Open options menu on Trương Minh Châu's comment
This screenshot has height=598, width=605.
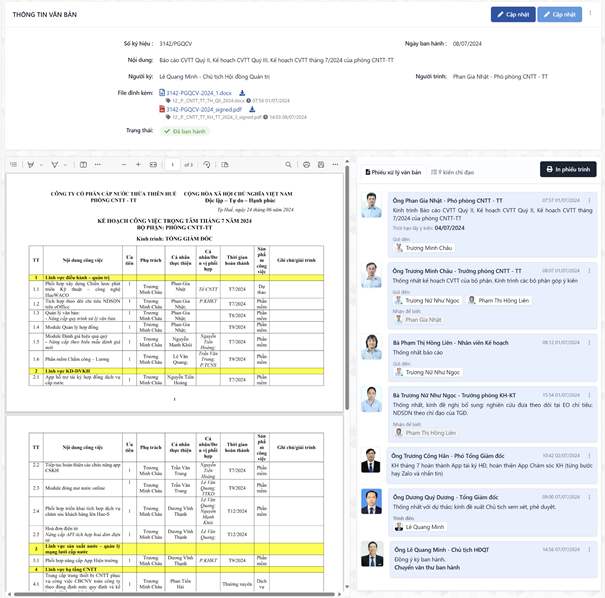pos(589,271)
